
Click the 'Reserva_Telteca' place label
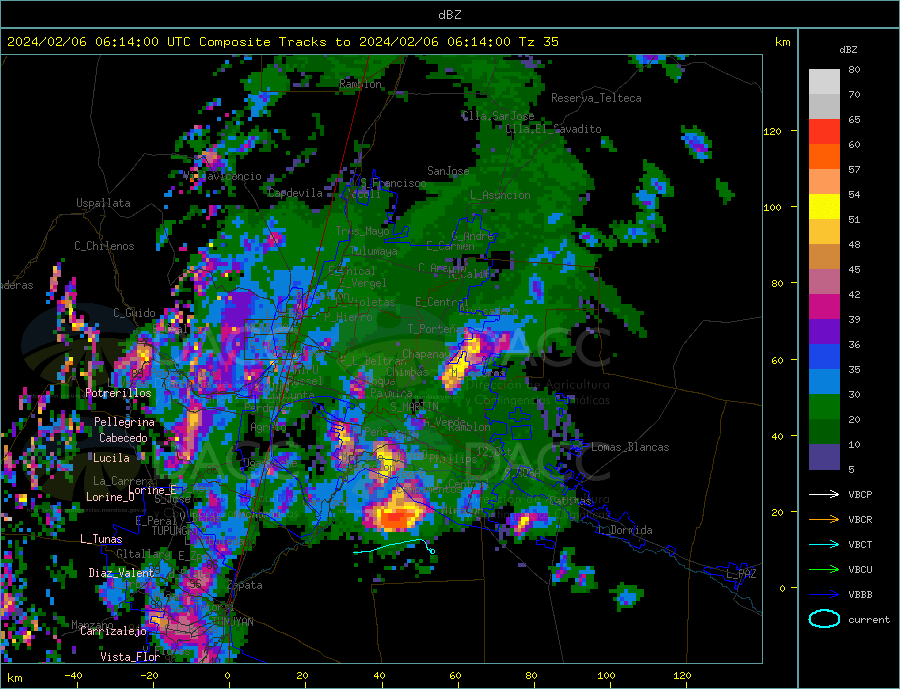pyautogui.click(x=596, y=98)
